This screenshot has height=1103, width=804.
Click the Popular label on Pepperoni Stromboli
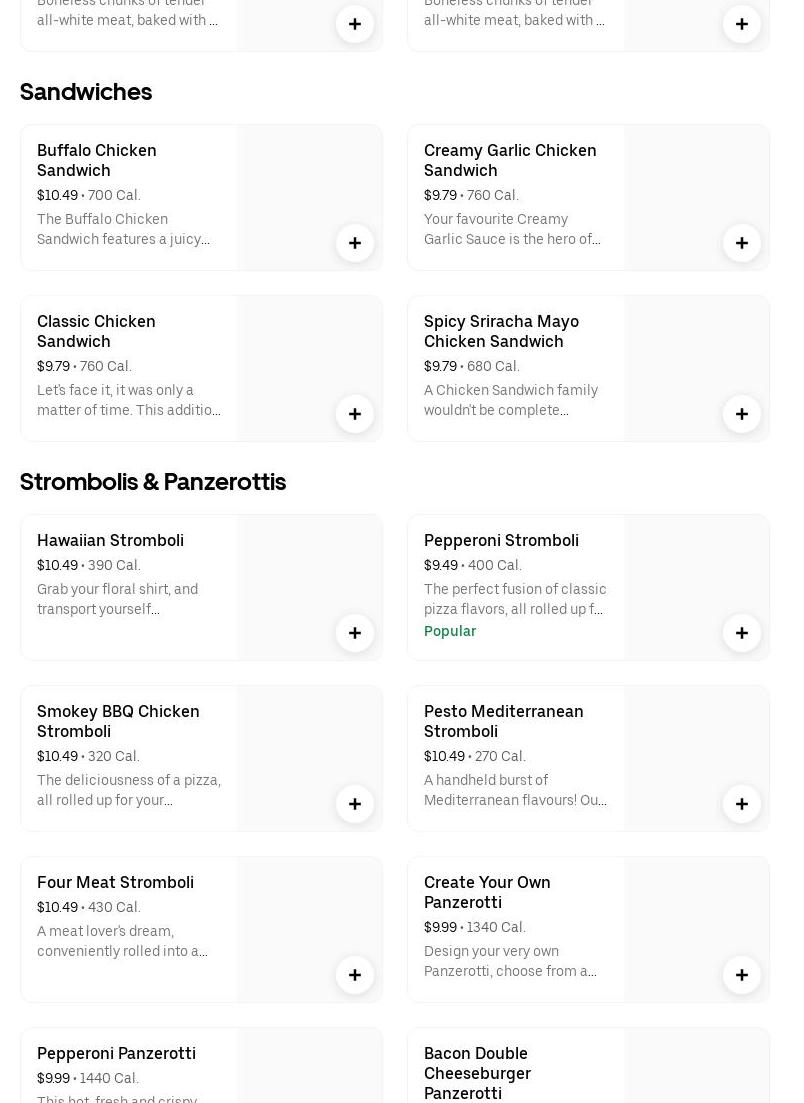450,631
